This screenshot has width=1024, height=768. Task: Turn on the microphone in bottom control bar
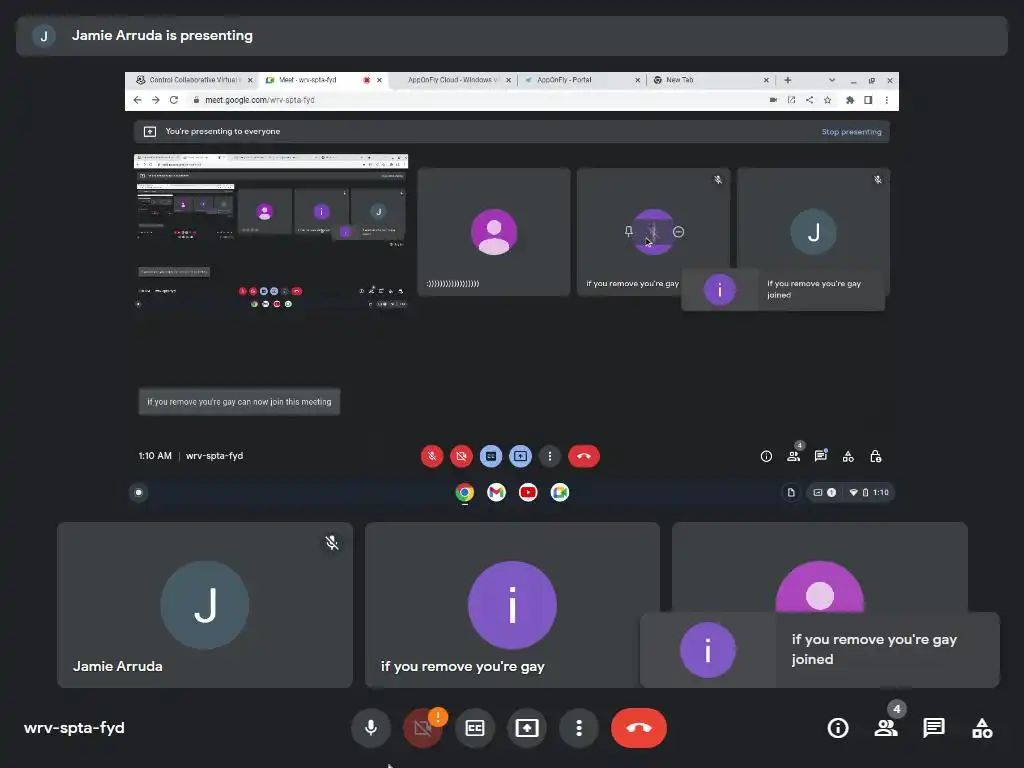pos(370,728)
